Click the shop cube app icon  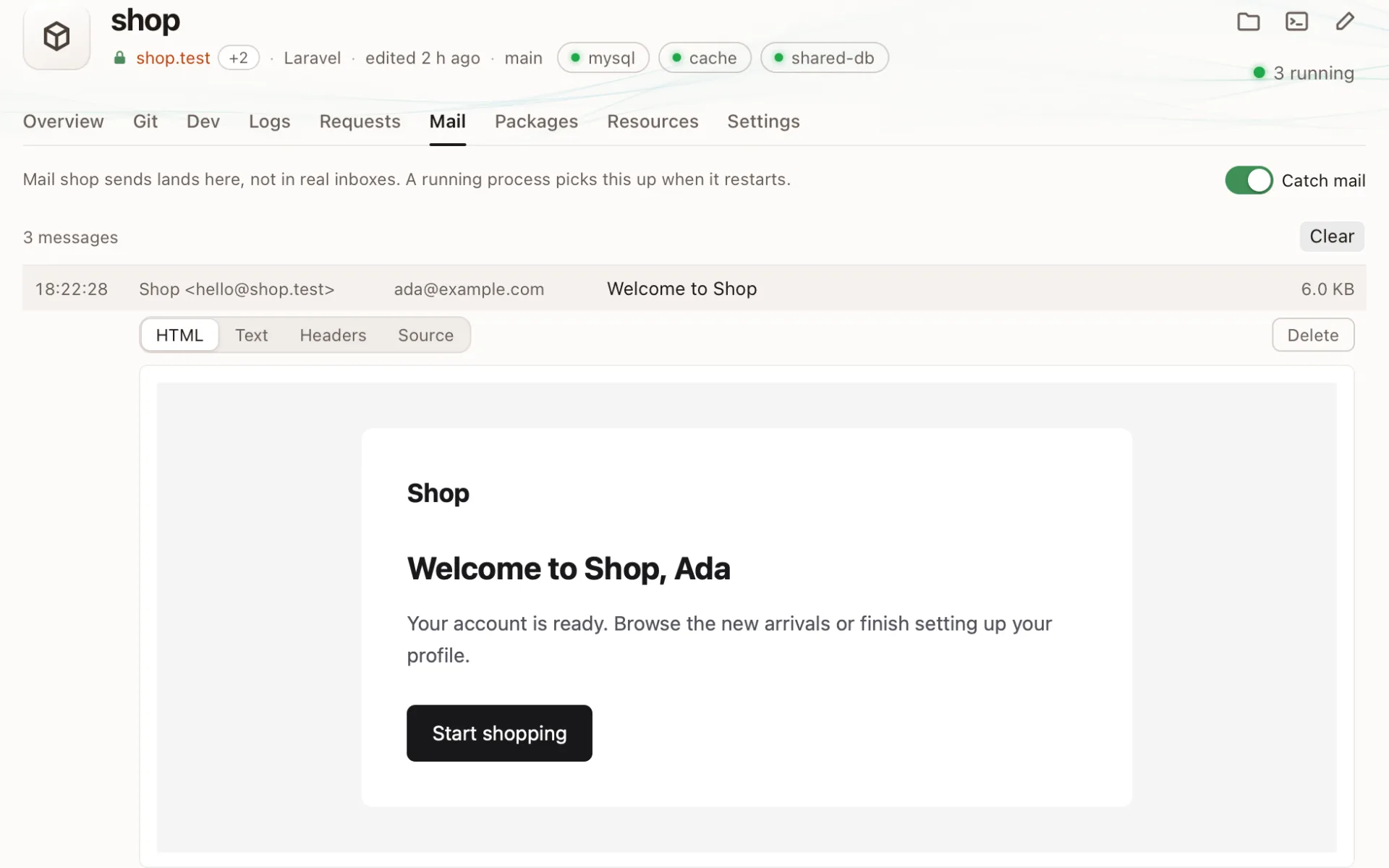[x=56, y=36]
